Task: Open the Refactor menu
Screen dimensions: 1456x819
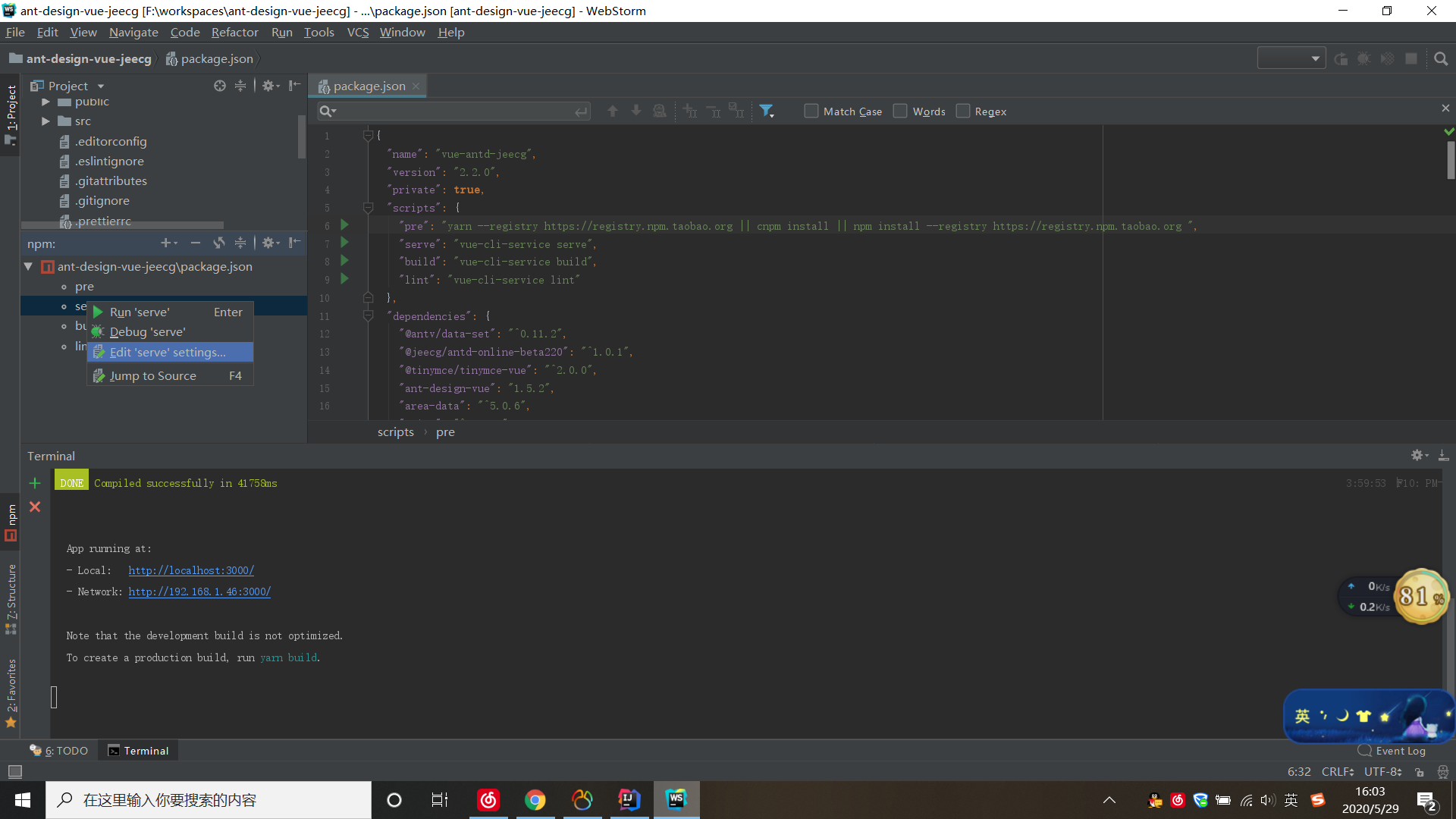Action: coord(234,32)
